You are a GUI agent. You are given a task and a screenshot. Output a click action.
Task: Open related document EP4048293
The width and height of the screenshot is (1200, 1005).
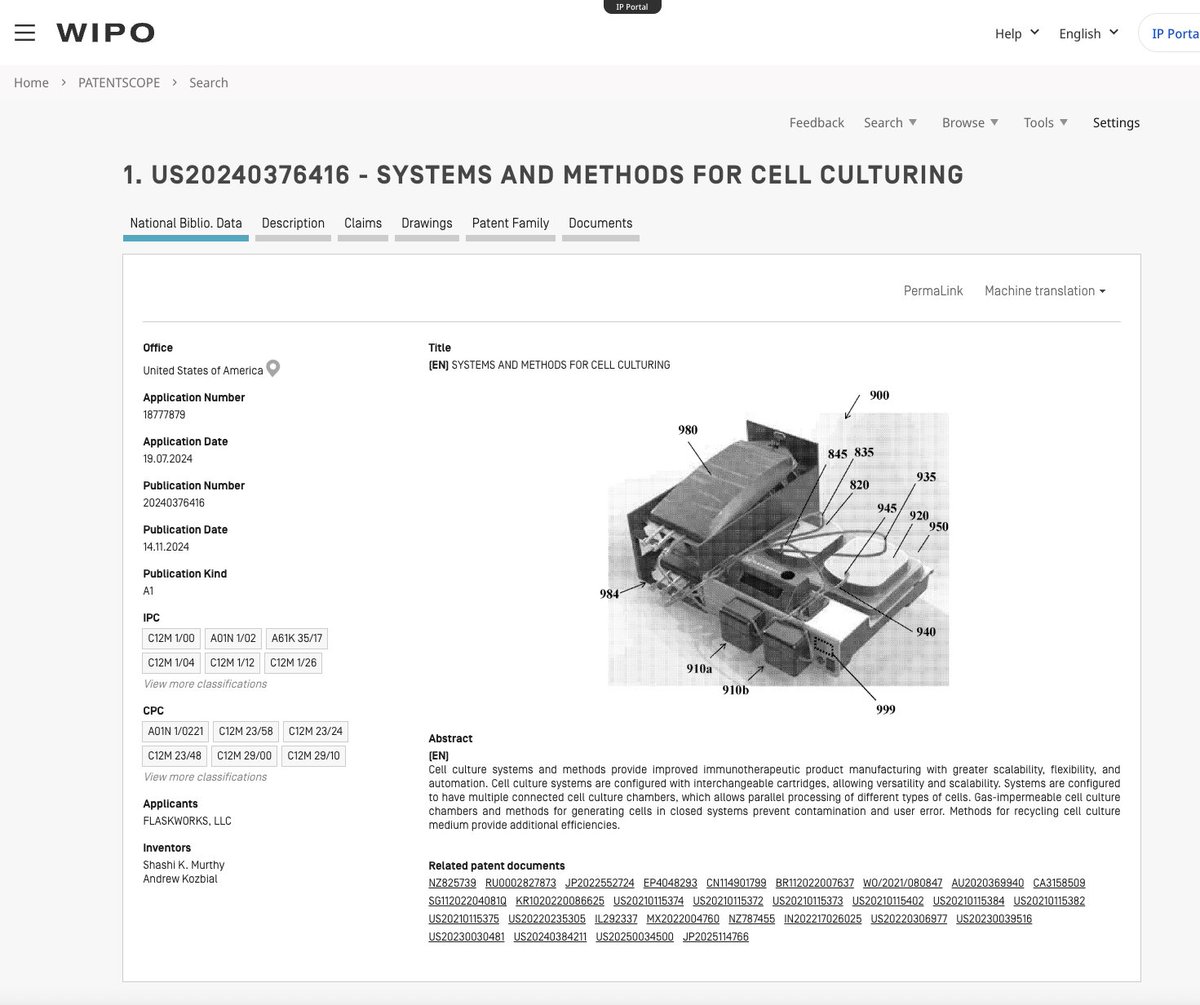coord(670,883)
